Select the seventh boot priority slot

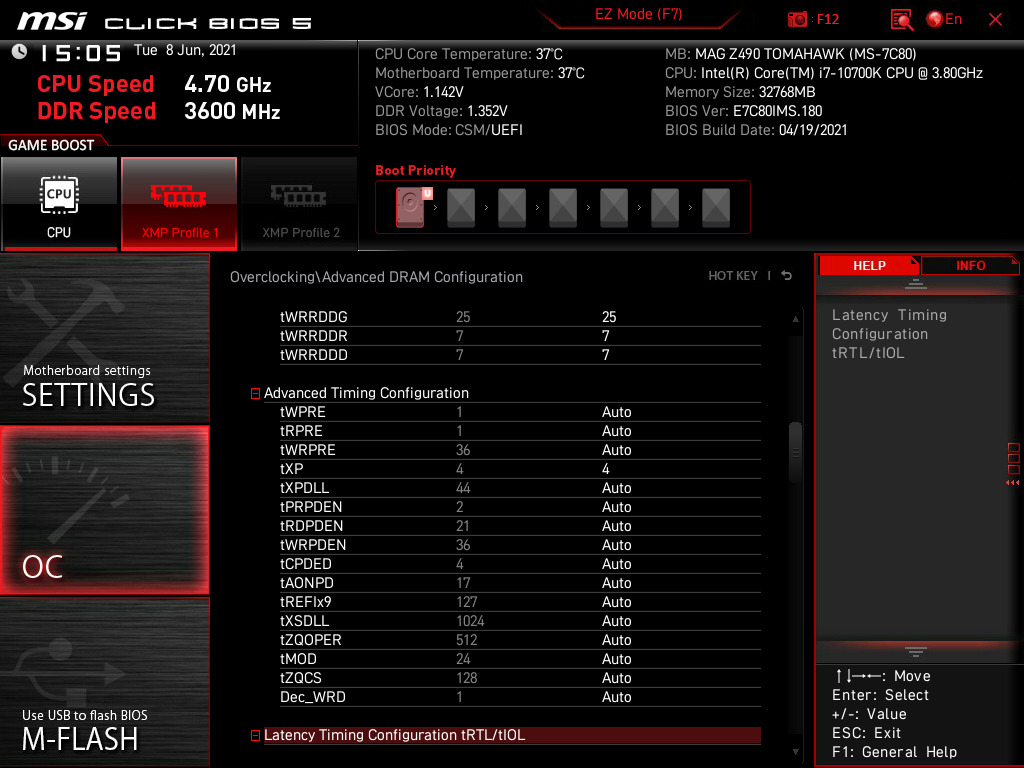(716, 208)
